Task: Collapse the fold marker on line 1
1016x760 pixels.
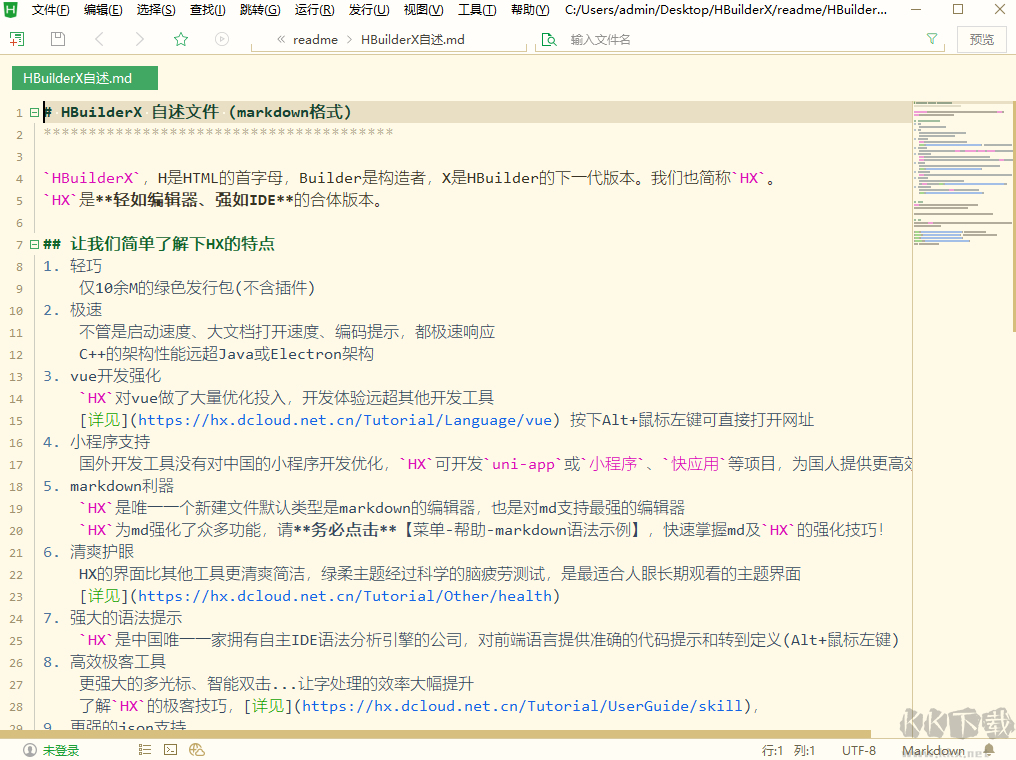Action: point(34,113)
